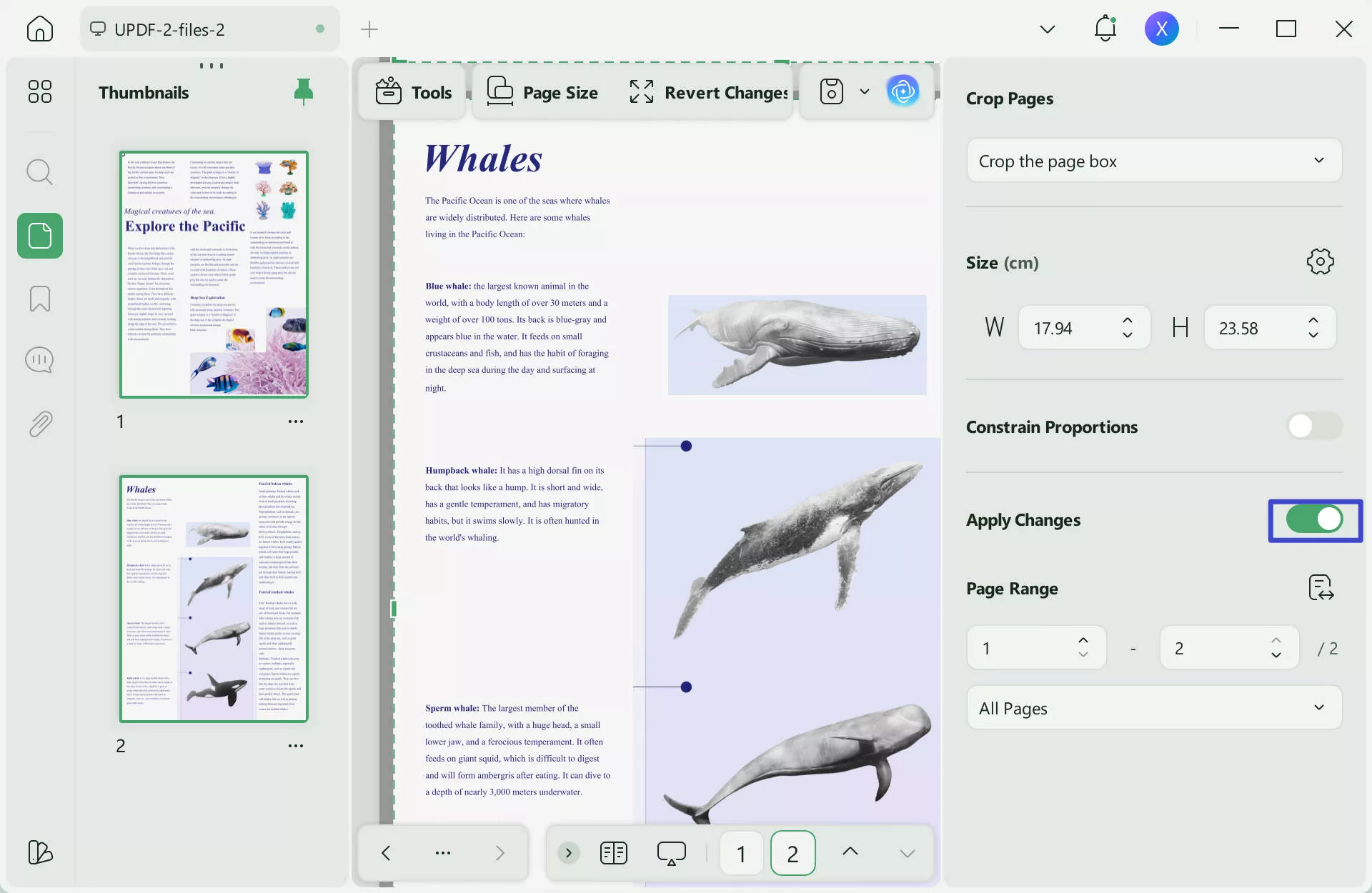Click the Page Size button
Screen dimensions: 1372x893
point(543,92)
